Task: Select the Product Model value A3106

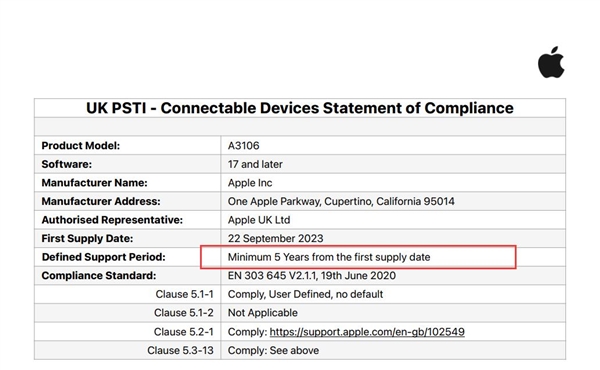Action: [243, 145]
